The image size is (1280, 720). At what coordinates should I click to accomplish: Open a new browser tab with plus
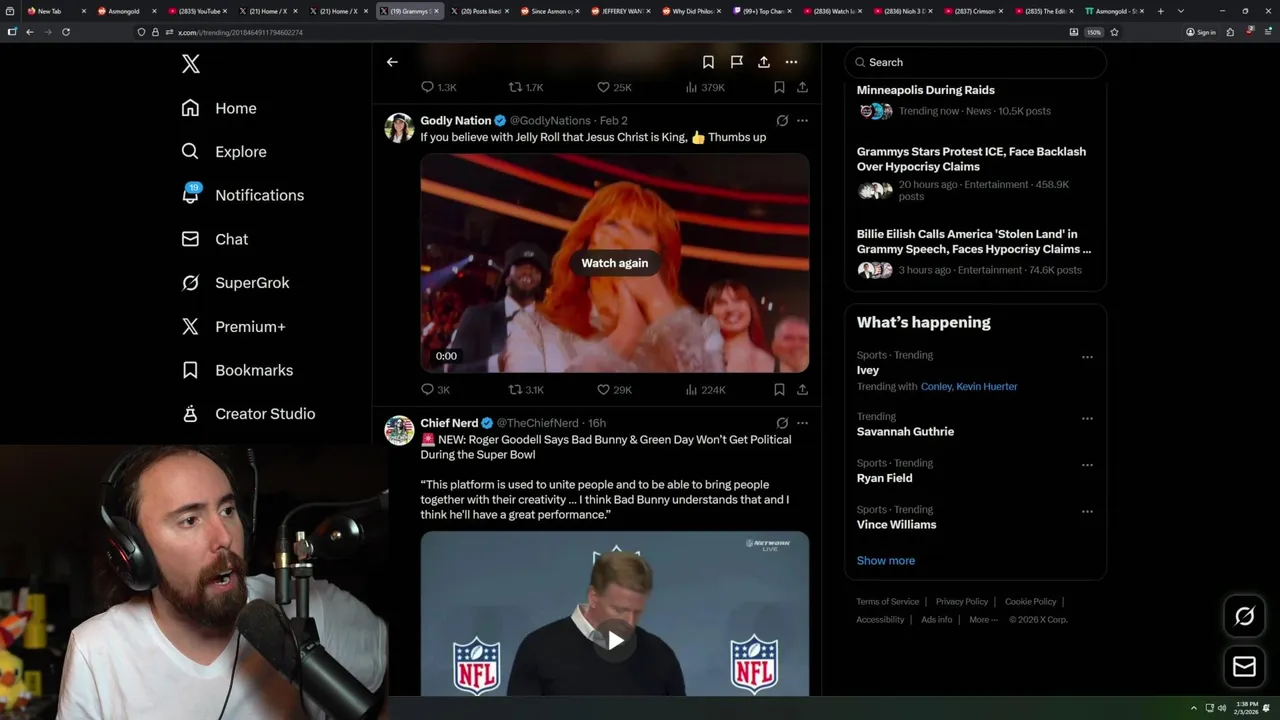(x=1160, y=11)
